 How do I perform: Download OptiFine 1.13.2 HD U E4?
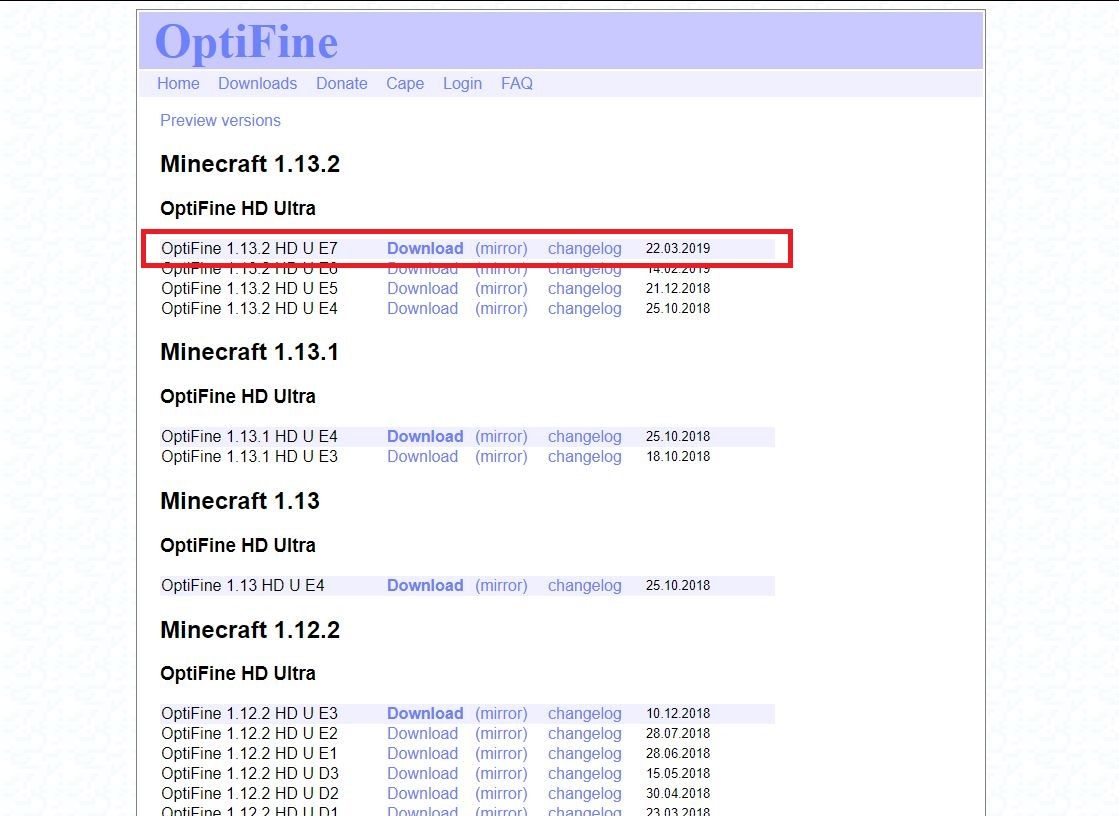tap(422, 308)
